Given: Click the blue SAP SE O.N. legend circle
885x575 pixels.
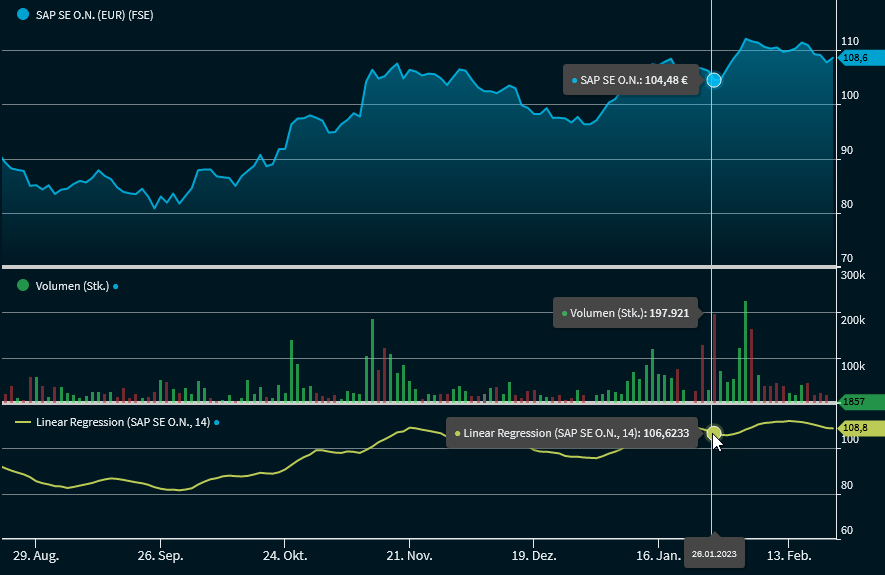Looking at the screenshot, I should click(23, 16).
